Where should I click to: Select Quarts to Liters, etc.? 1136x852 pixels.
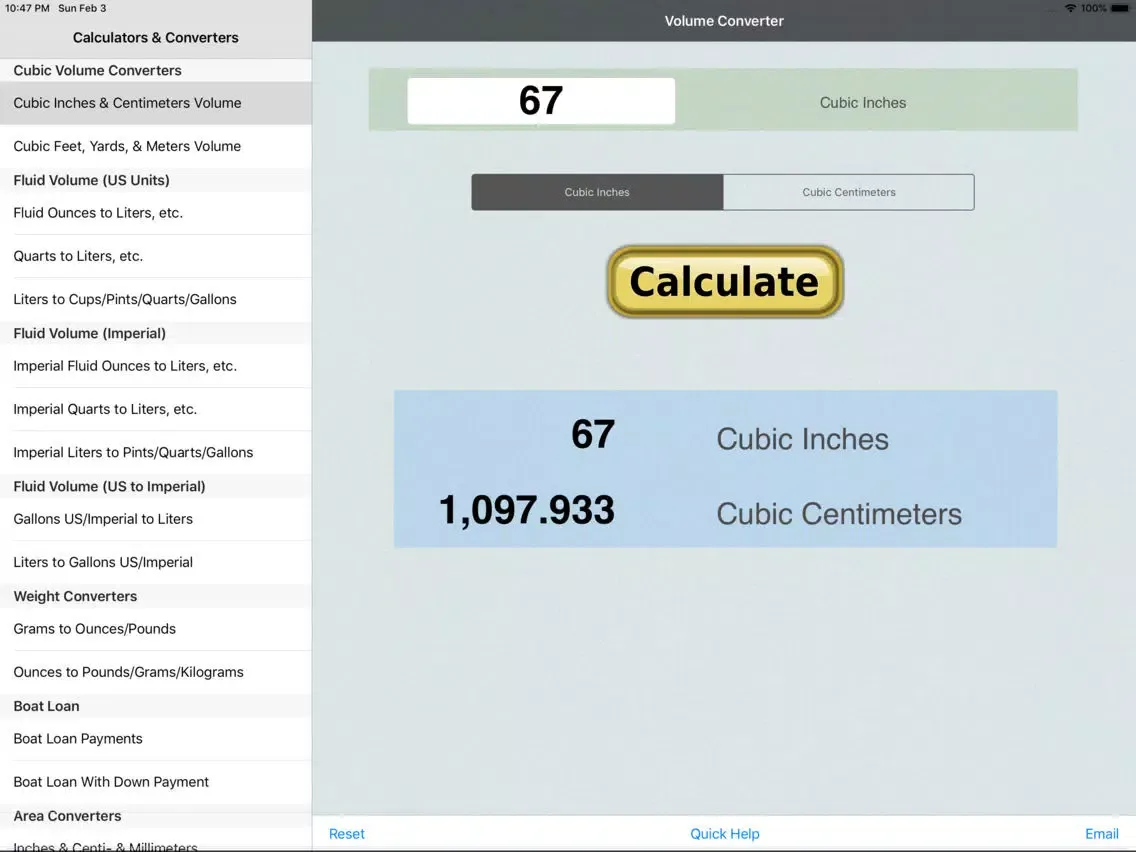(156, 256)
